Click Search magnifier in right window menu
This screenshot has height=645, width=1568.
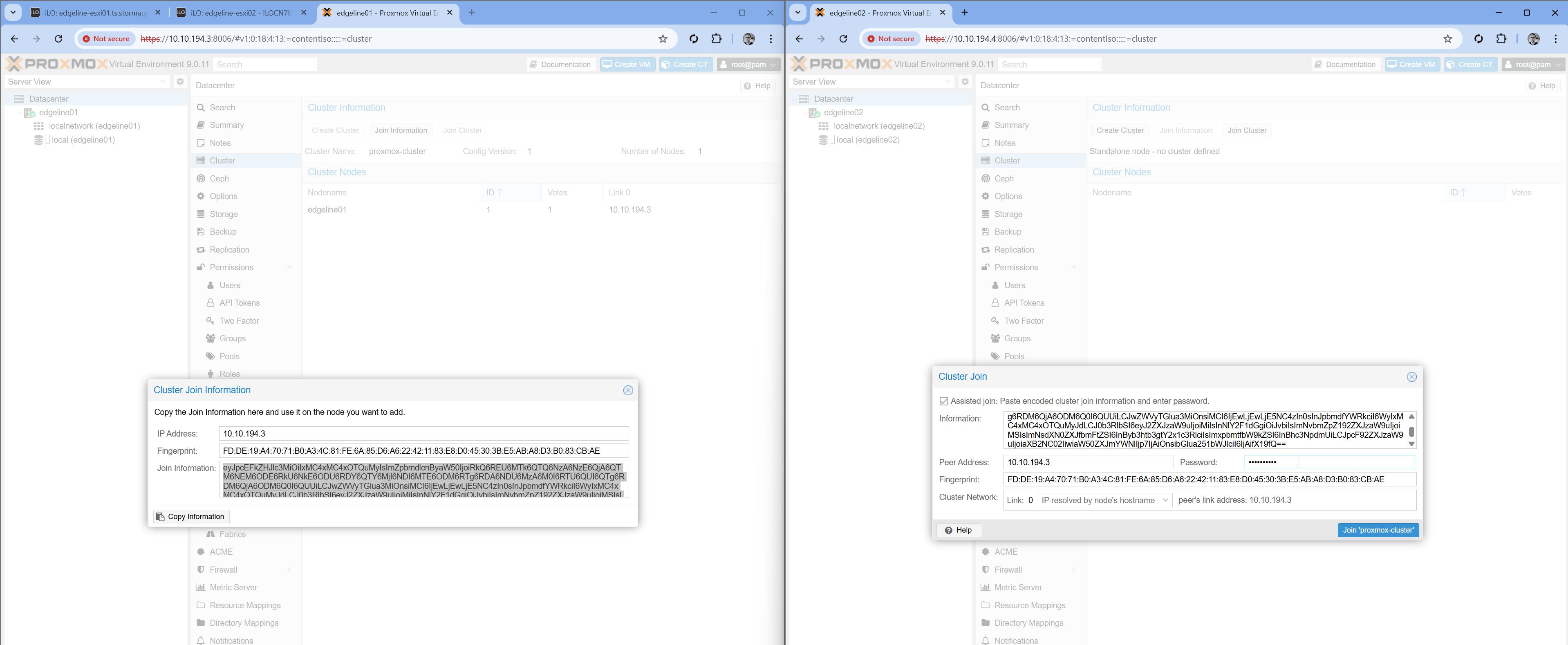pos(986,107)
